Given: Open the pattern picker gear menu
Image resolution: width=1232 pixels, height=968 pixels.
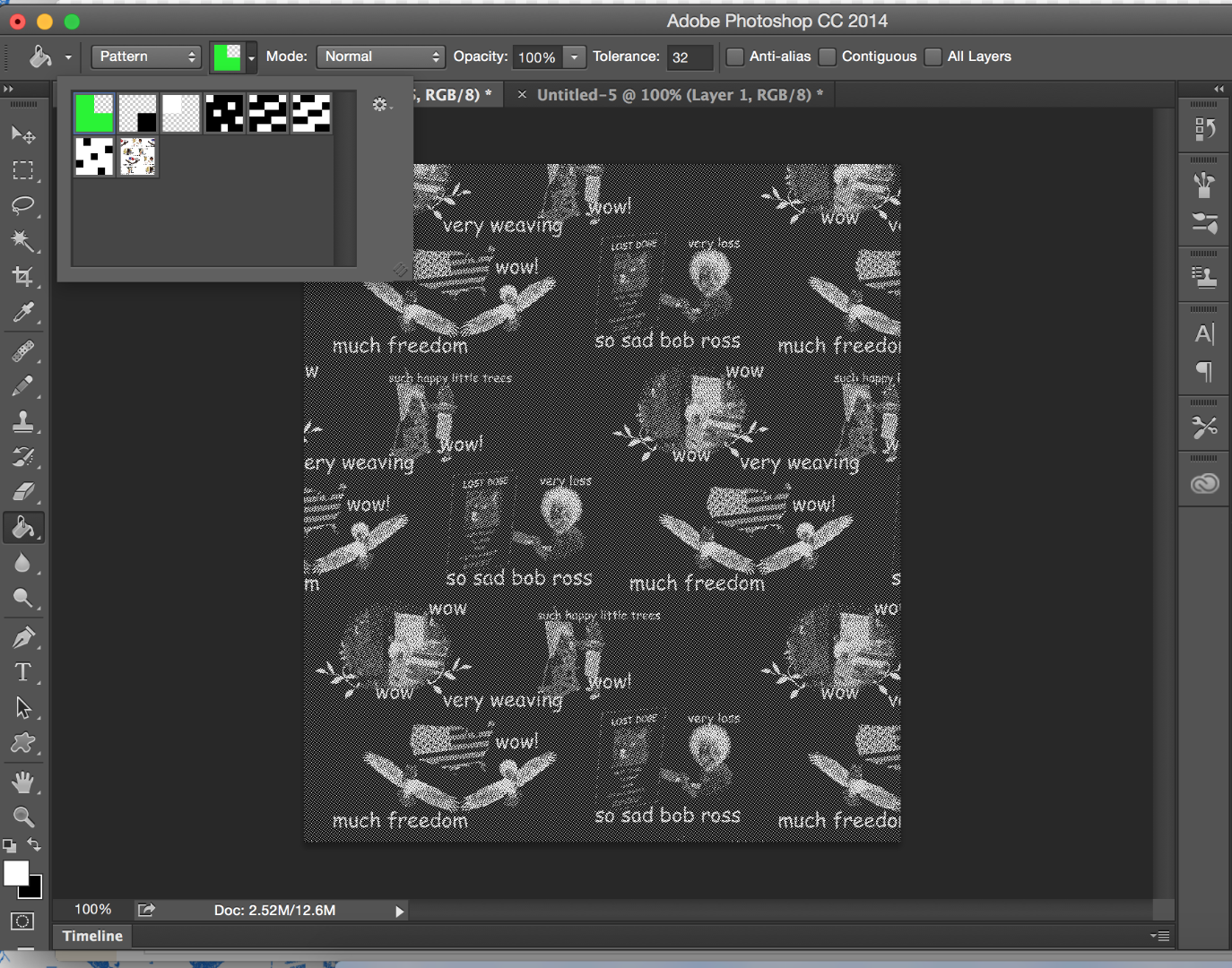Looking at the screenshot, I should 382,105.
